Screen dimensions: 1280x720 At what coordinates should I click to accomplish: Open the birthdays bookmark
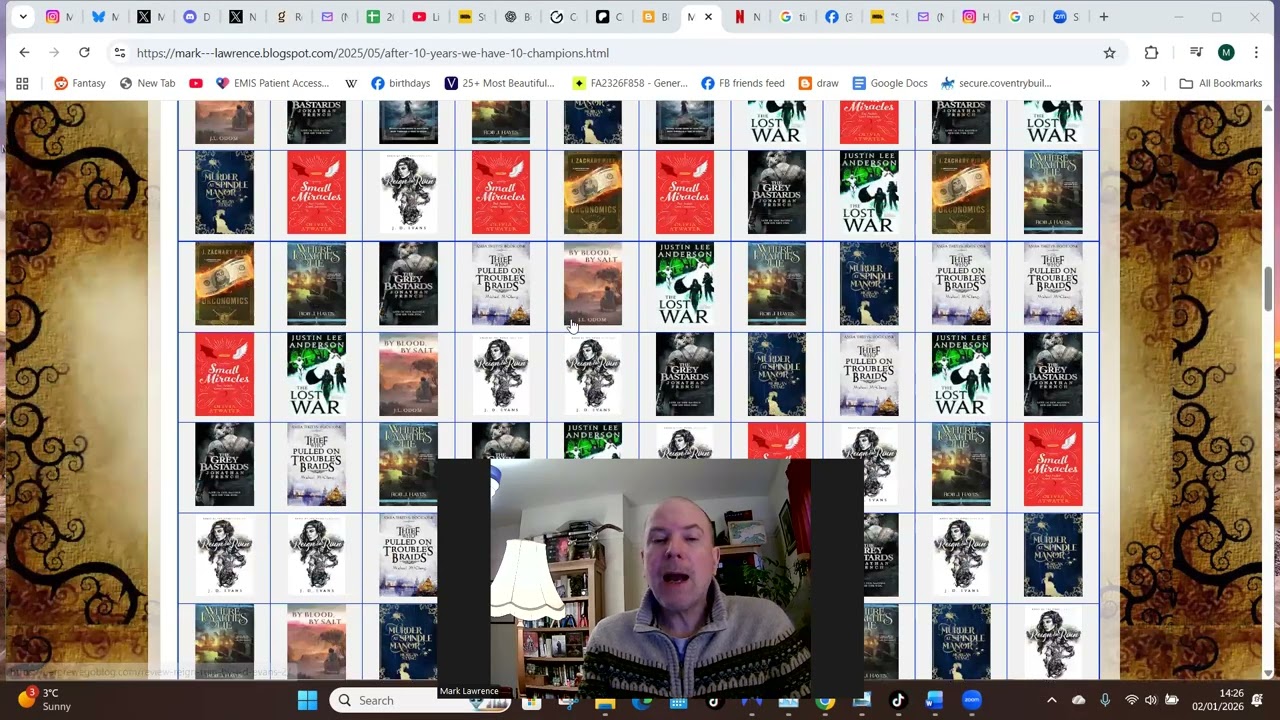pyautogui.click(x=400, y=83)
